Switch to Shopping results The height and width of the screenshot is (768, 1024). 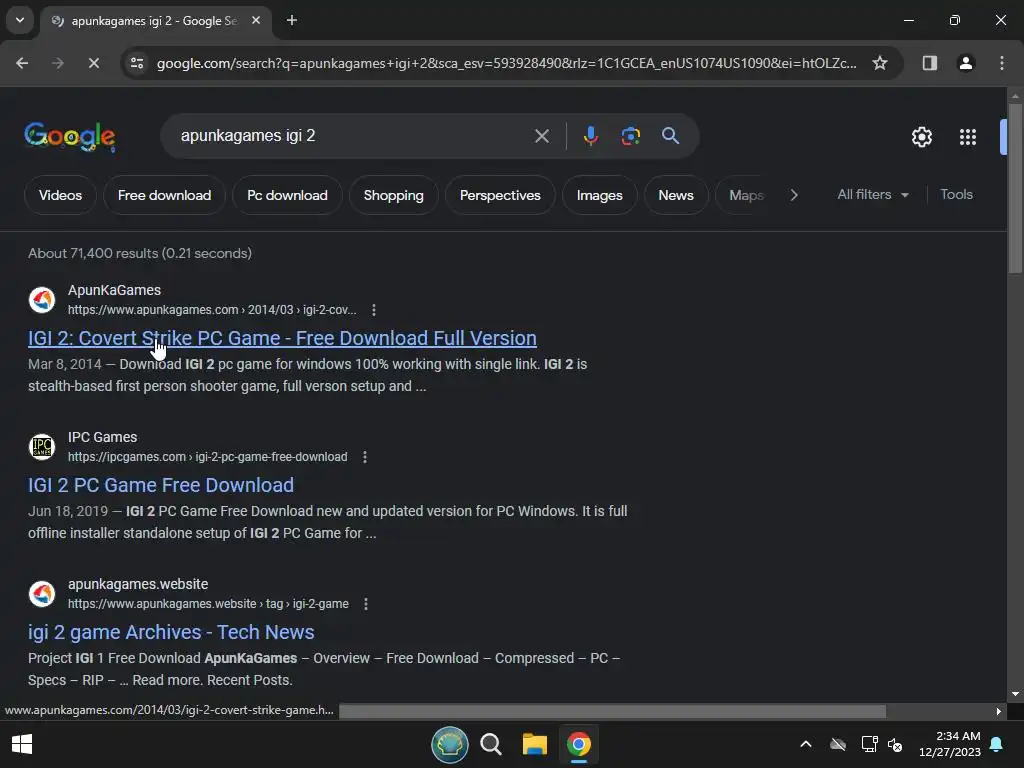394,195
